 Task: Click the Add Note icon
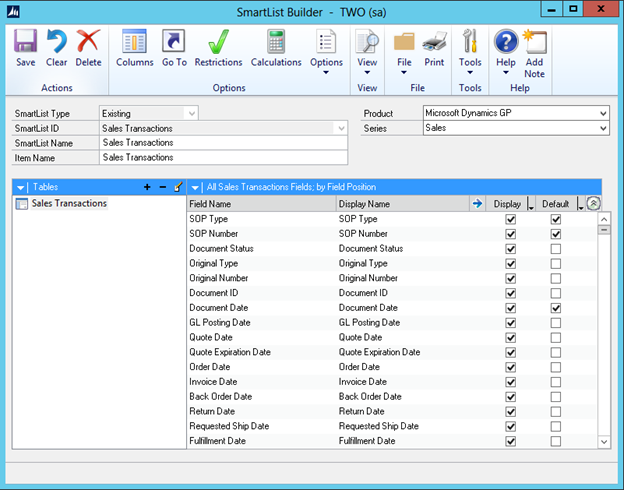pos(534,41)
